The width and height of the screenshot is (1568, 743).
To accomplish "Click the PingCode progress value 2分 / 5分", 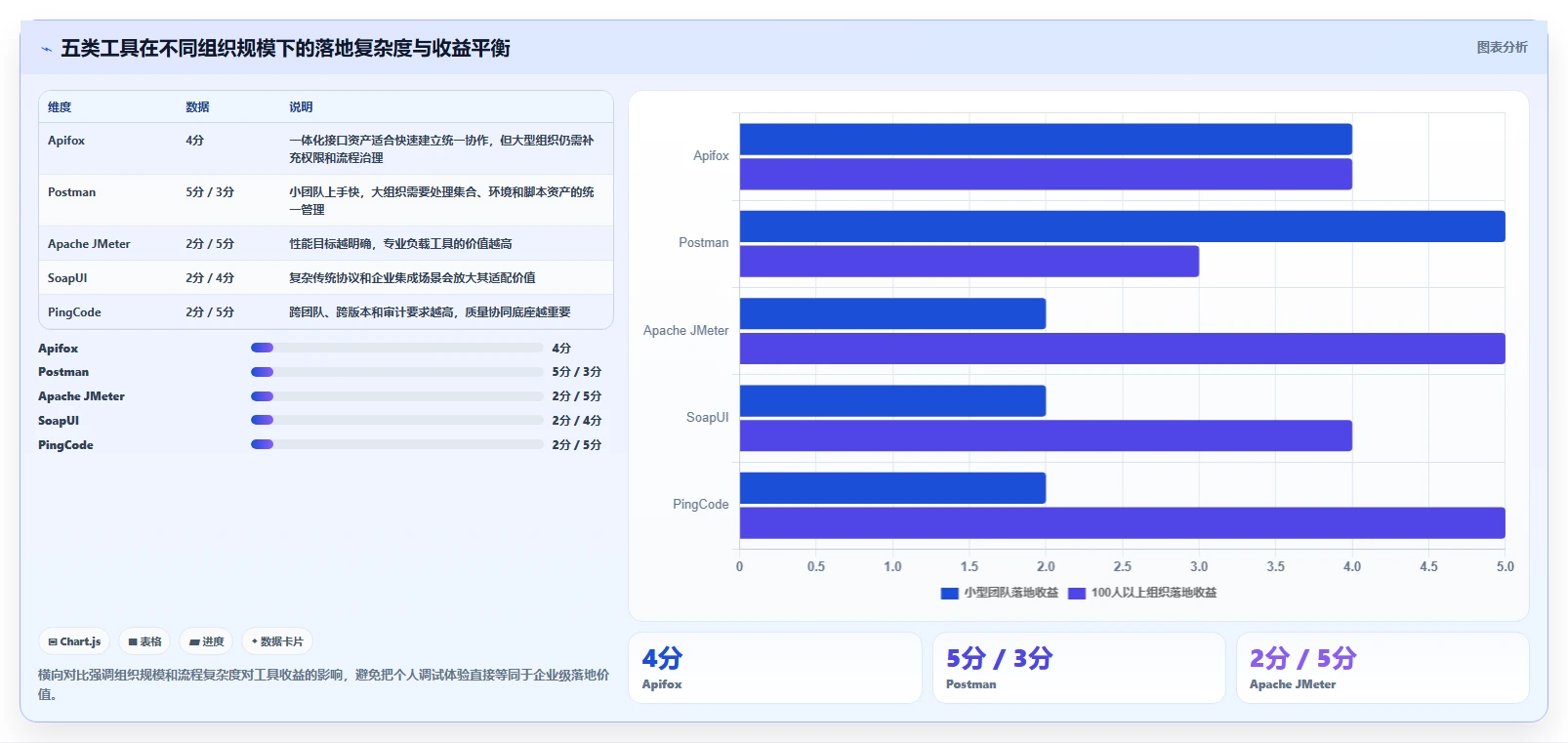I will coord(577,445).
